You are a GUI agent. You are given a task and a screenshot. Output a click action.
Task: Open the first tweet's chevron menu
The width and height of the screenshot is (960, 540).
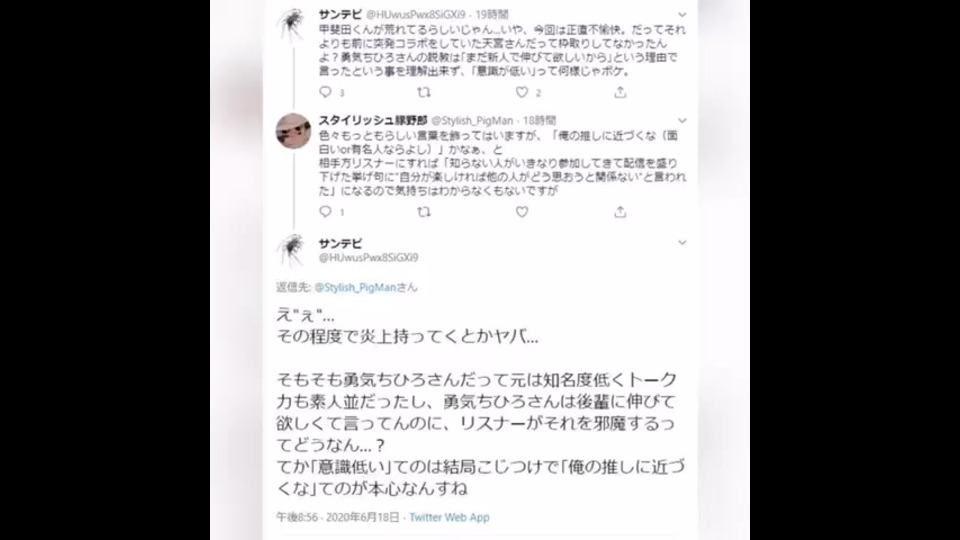pos(682,15)
